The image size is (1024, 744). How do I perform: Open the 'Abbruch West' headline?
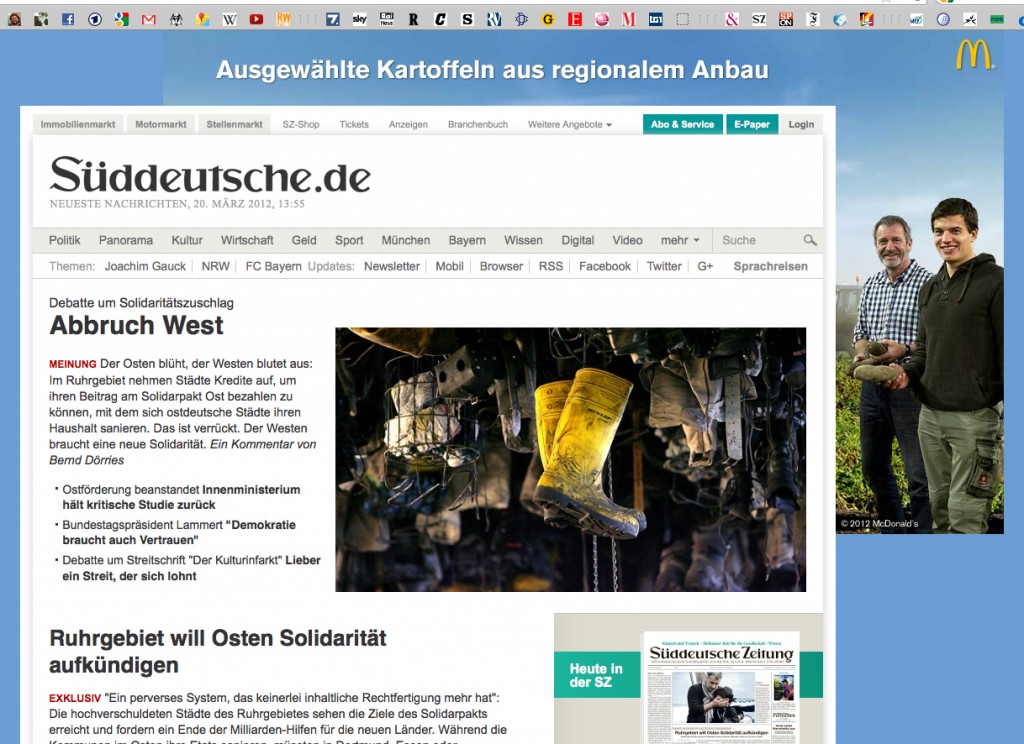[136, 325]
